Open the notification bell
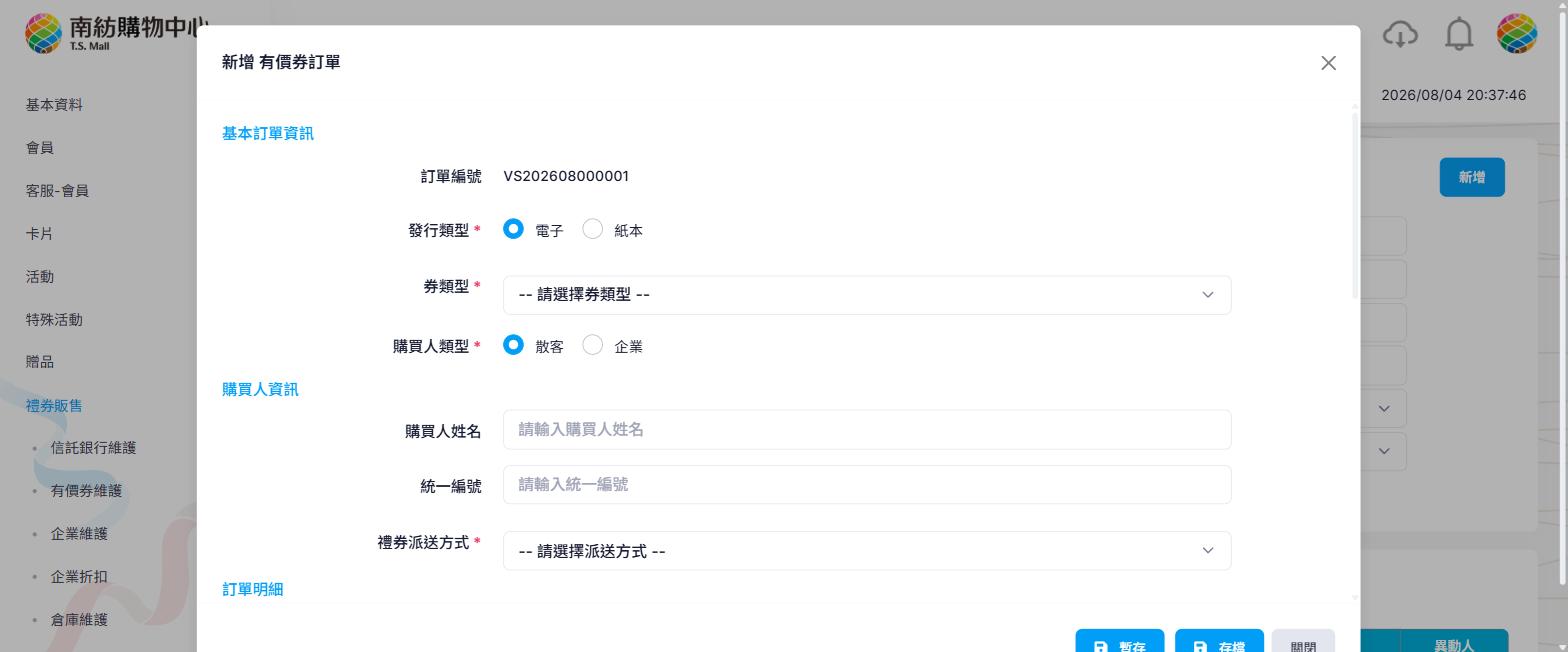Image resolution: width=1568 pixels, height=652 pixels. [1459, 34]
